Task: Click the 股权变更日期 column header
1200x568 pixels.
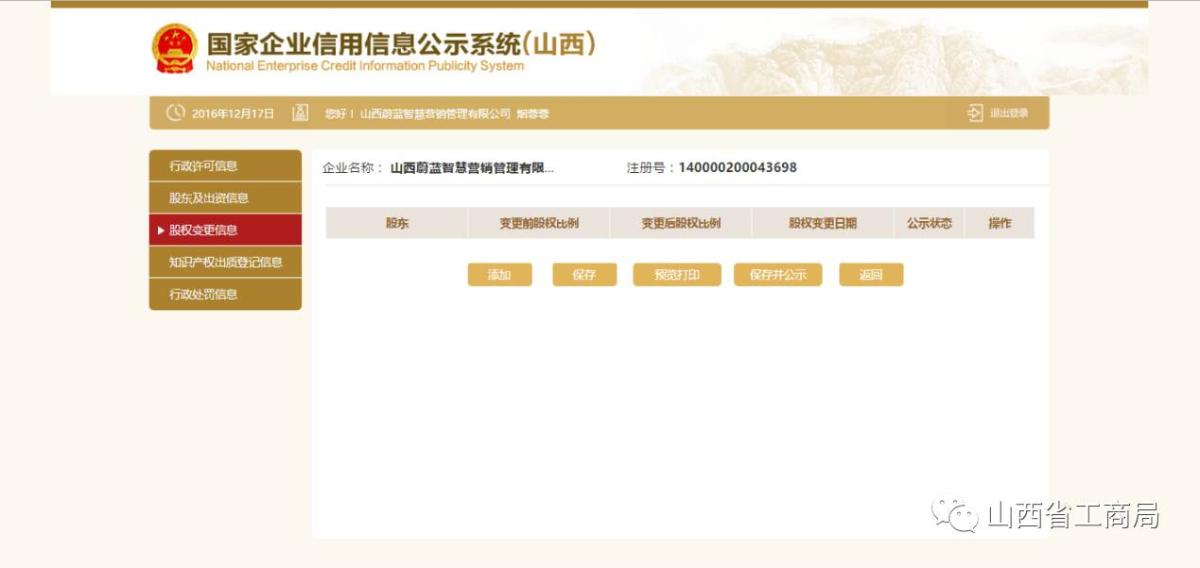Action: coord(822,223)
